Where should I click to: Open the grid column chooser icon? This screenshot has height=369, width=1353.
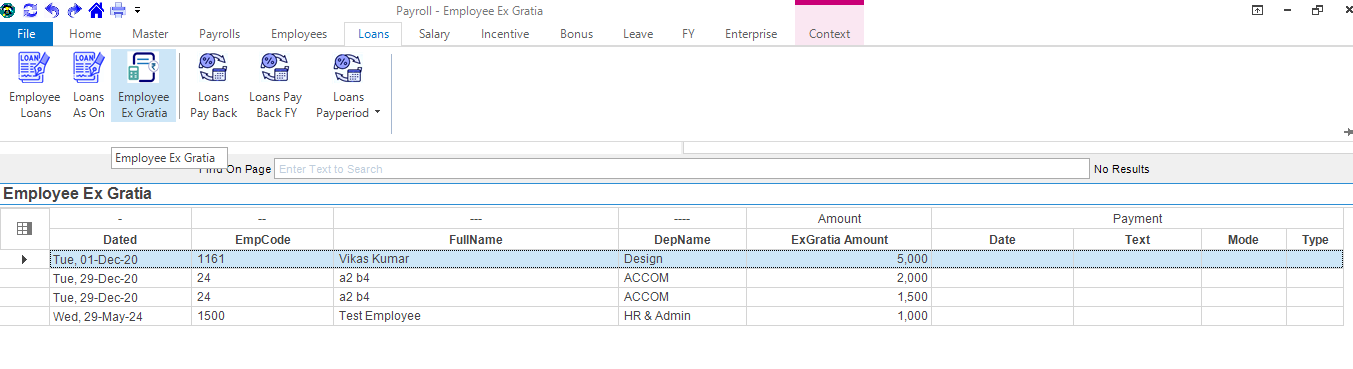coord(25,229)
